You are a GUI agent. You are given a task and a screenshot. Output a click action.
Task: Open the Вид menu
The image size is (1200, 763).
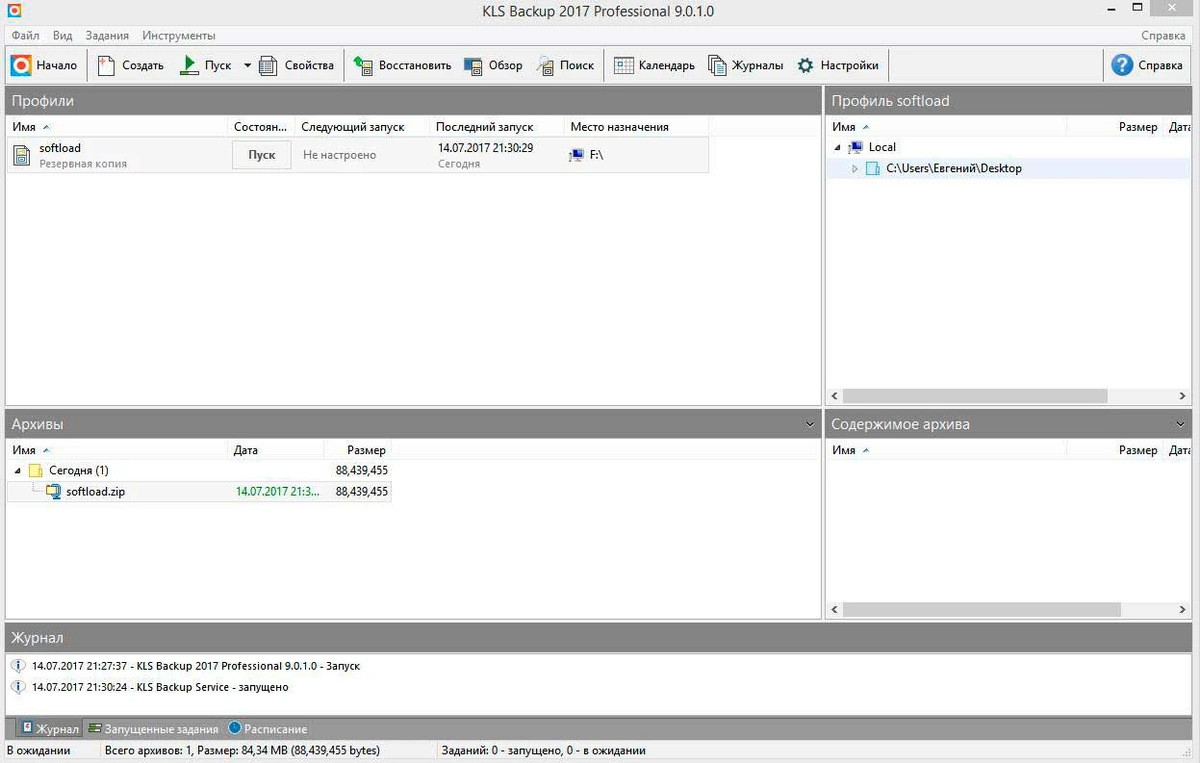(x=62, y=35)
